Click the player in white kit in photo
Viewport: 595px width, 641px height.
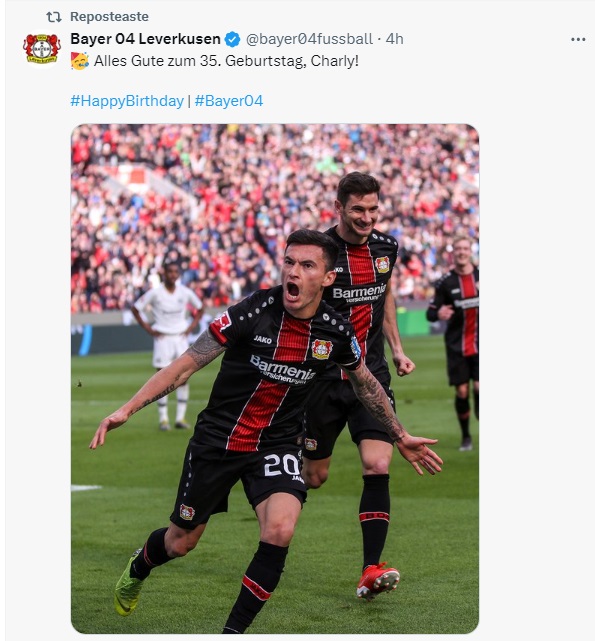(x=168, y=343)
